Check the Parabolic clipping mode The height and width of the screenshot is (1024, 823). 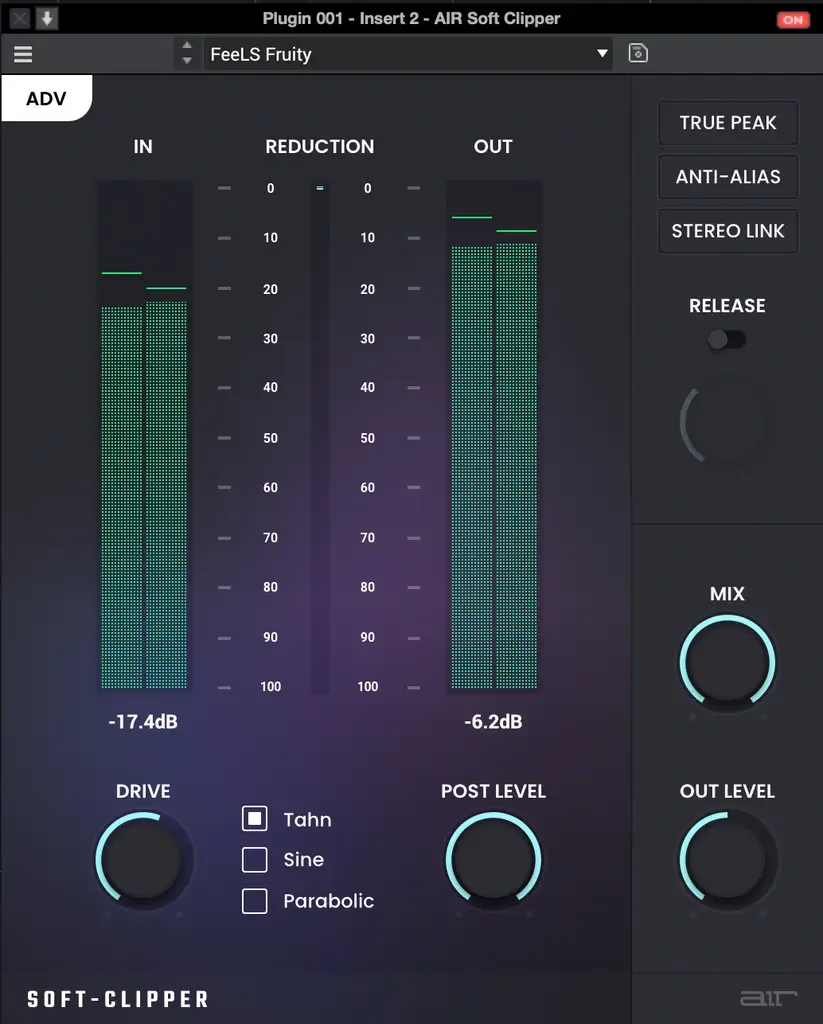[x=255, y=901]
